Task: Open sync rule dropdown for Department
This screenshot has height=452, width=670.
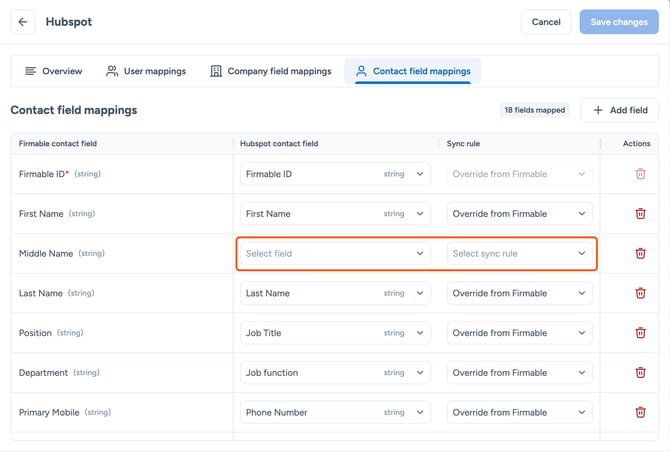Action: [520, 373]
